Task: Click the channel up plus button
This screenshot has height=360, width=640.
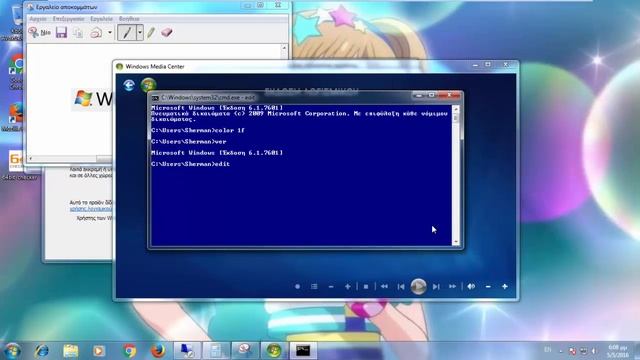Action: (x=348, y=287)
